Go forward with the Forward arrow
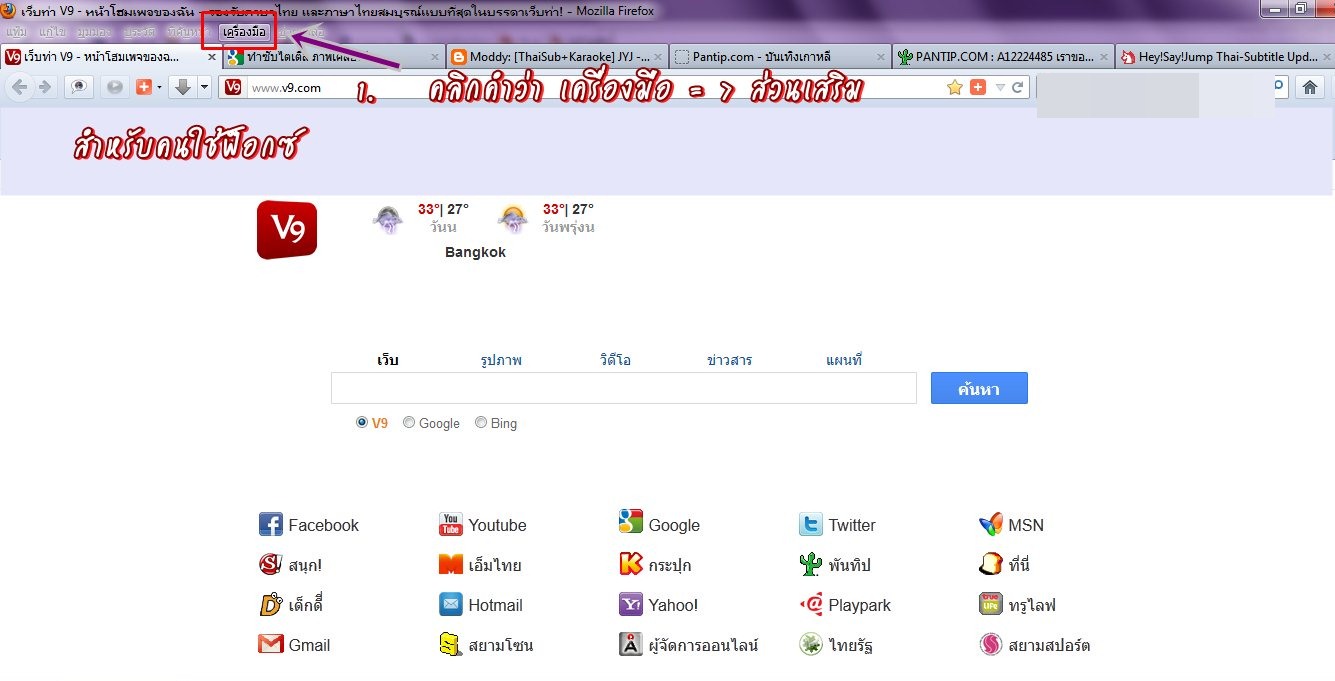The height and width of the screenshot is (681, 1335). click(x=44, y=87)
